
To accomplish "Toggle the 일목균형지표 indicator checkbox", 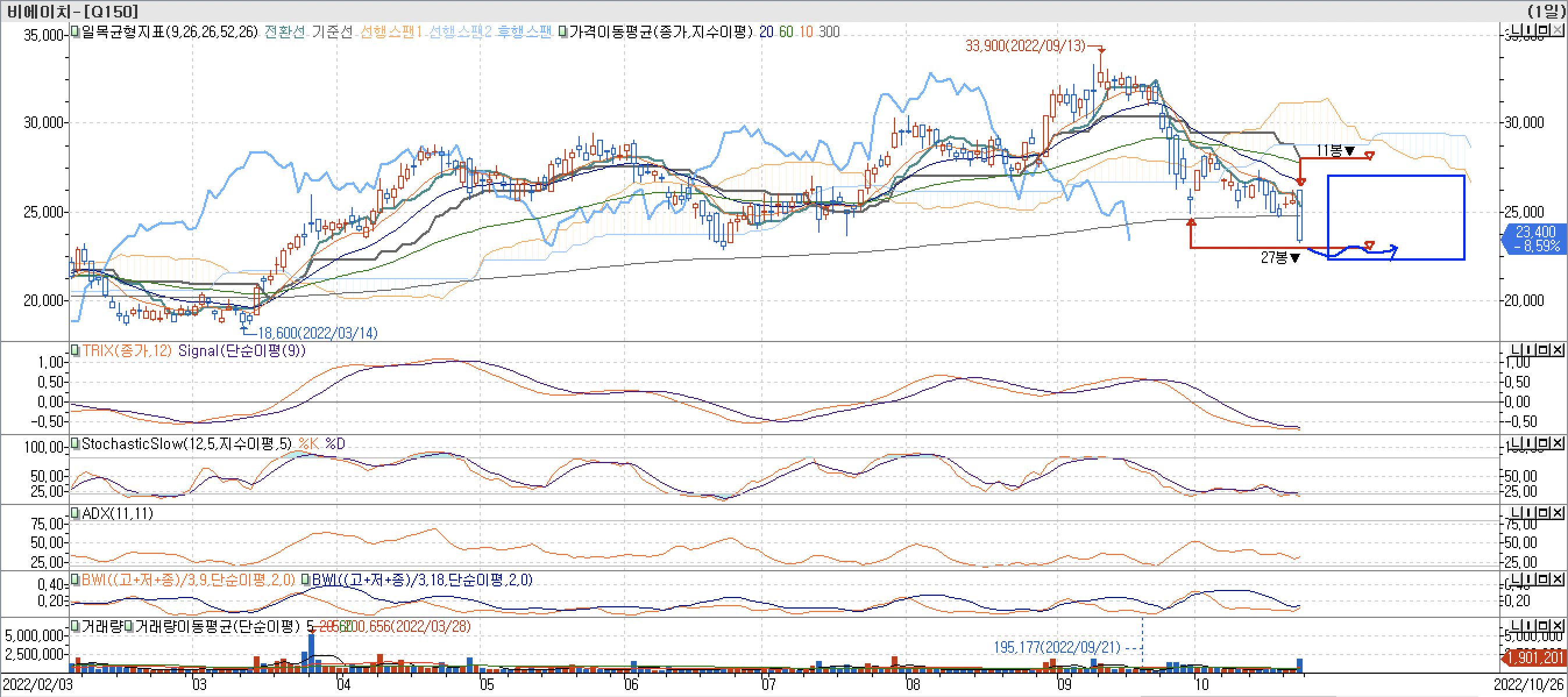I will tap(75, 31).
